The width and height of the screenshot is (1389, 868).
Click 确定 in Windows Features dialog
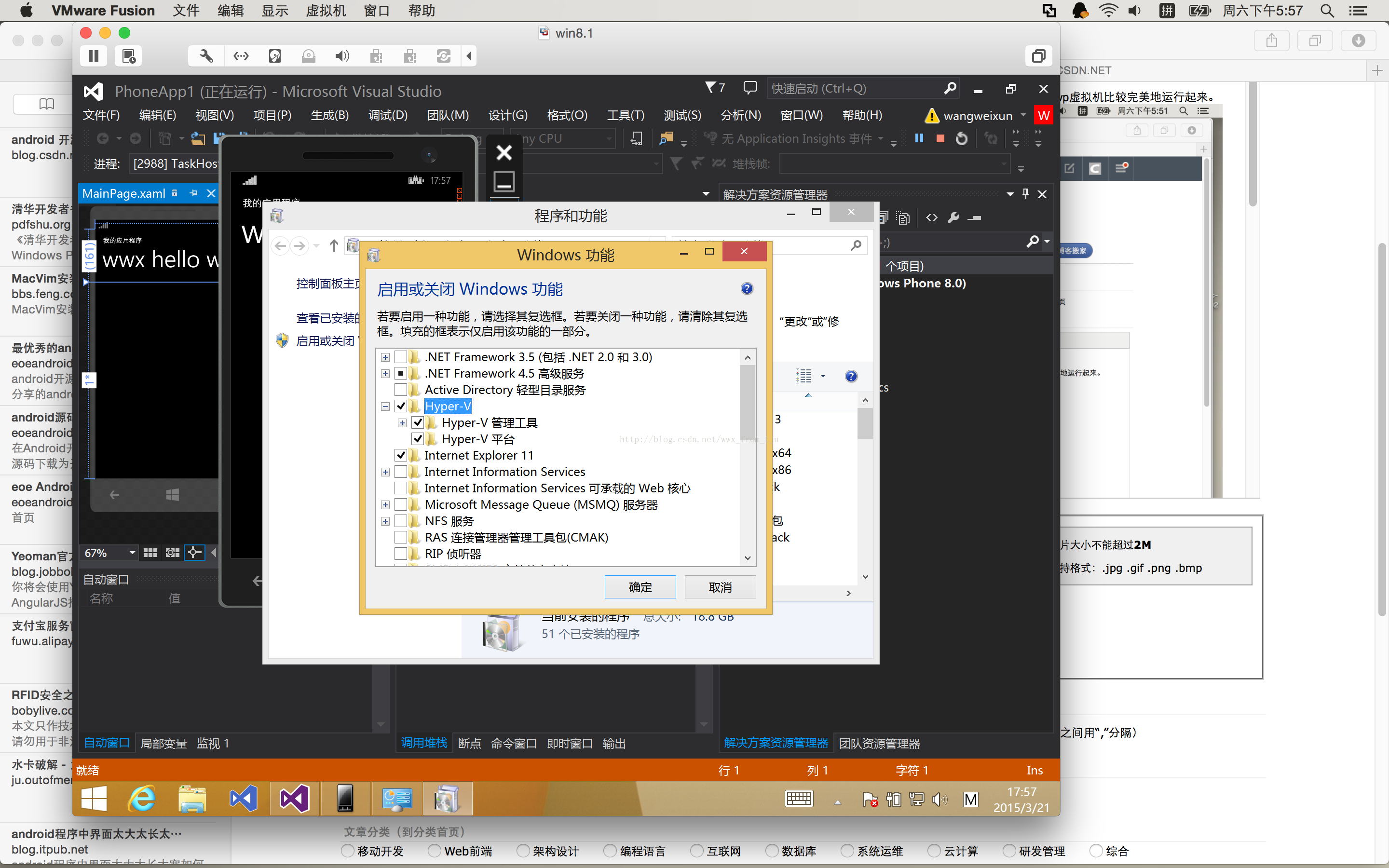[x=640, y=587]
